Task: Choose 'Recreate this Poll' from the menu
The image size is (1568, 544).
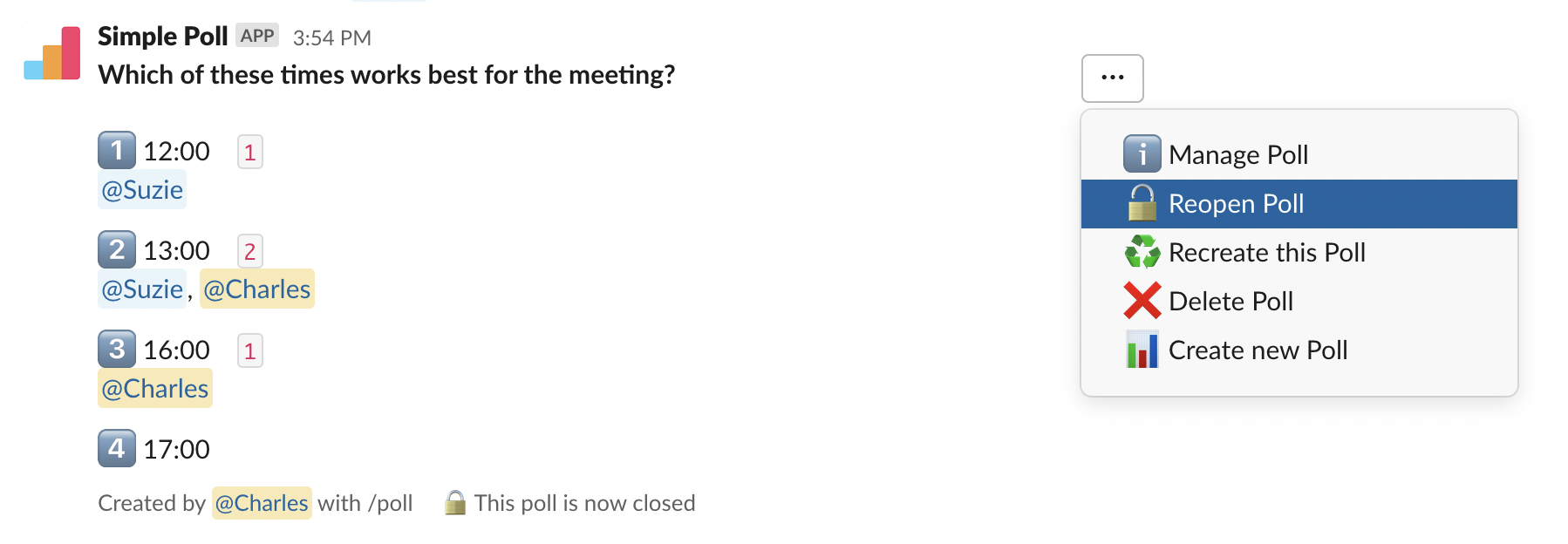Action: (x=1269, y=252)
